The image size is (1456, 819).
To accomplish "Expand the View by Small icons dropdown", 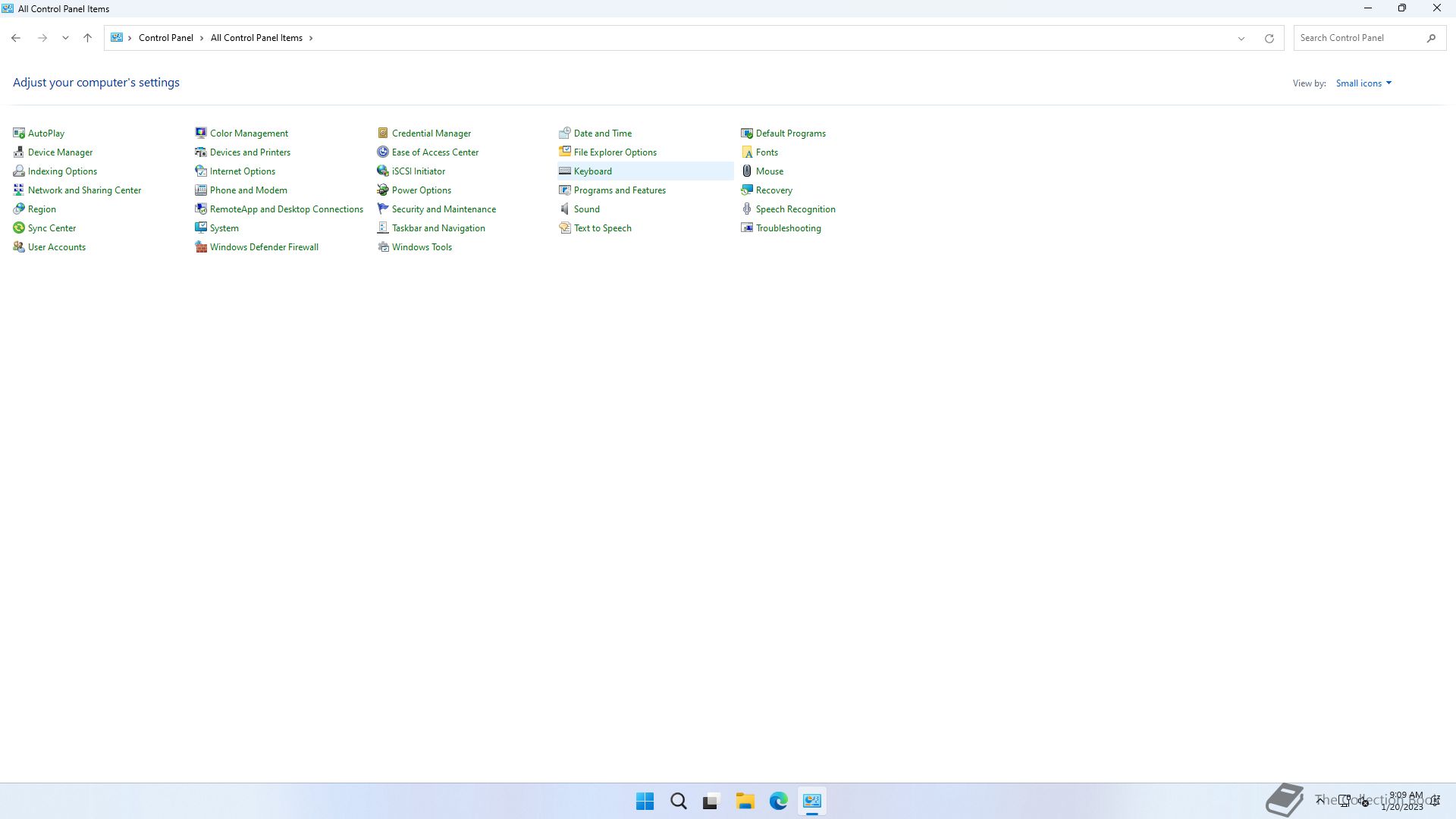I will [1363, 83].
